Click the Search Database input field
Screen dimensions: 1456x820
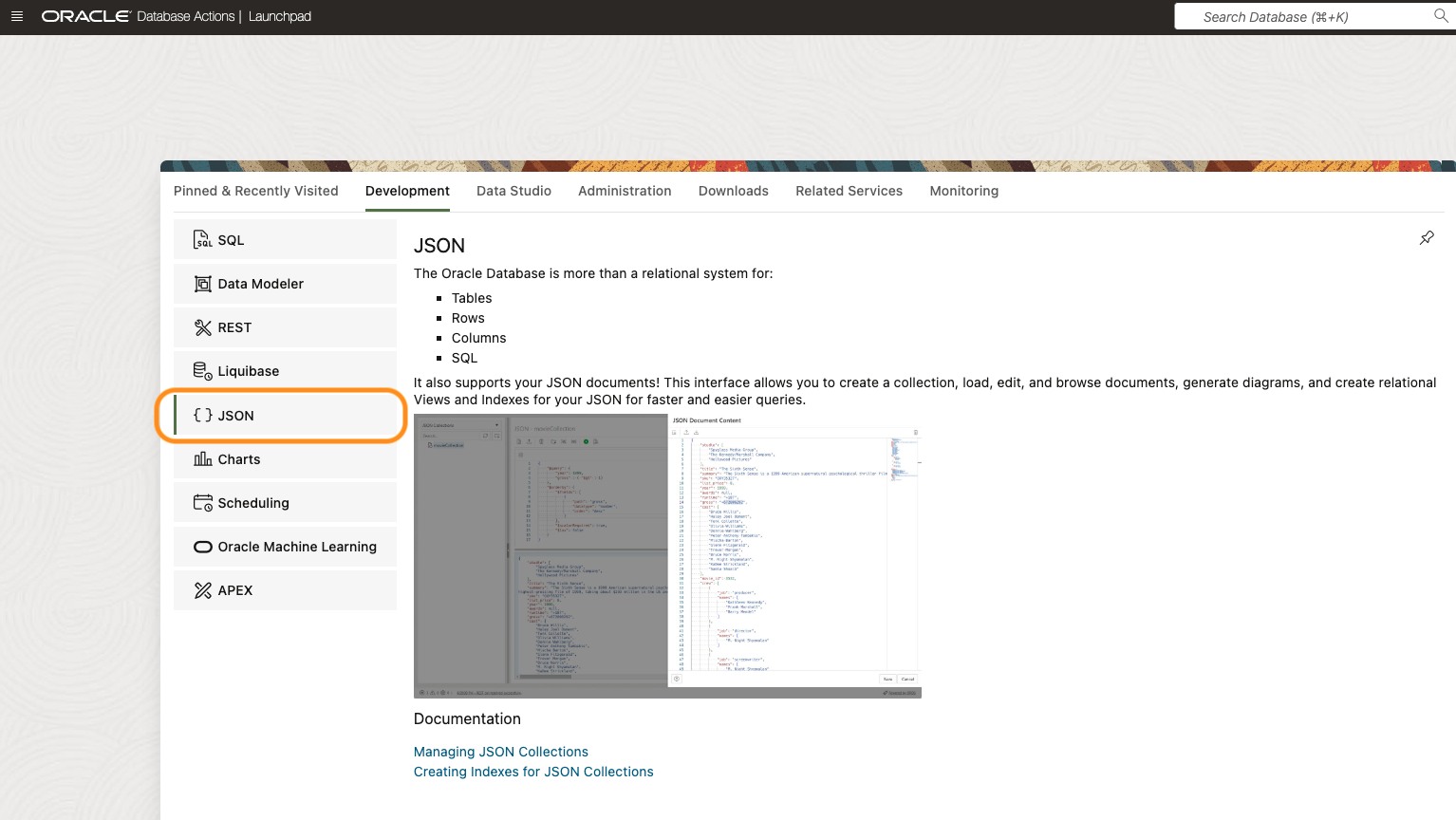point(1300,16)
